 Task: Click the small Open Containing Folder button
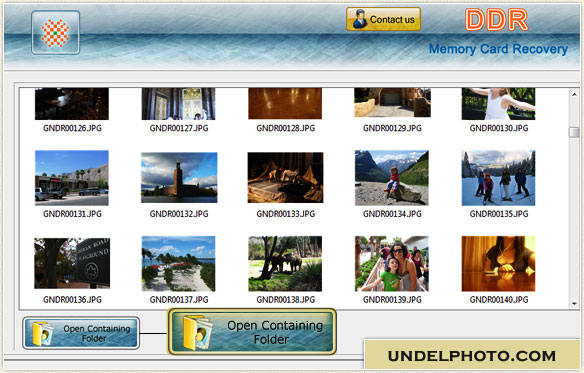(x=81, y=333)
